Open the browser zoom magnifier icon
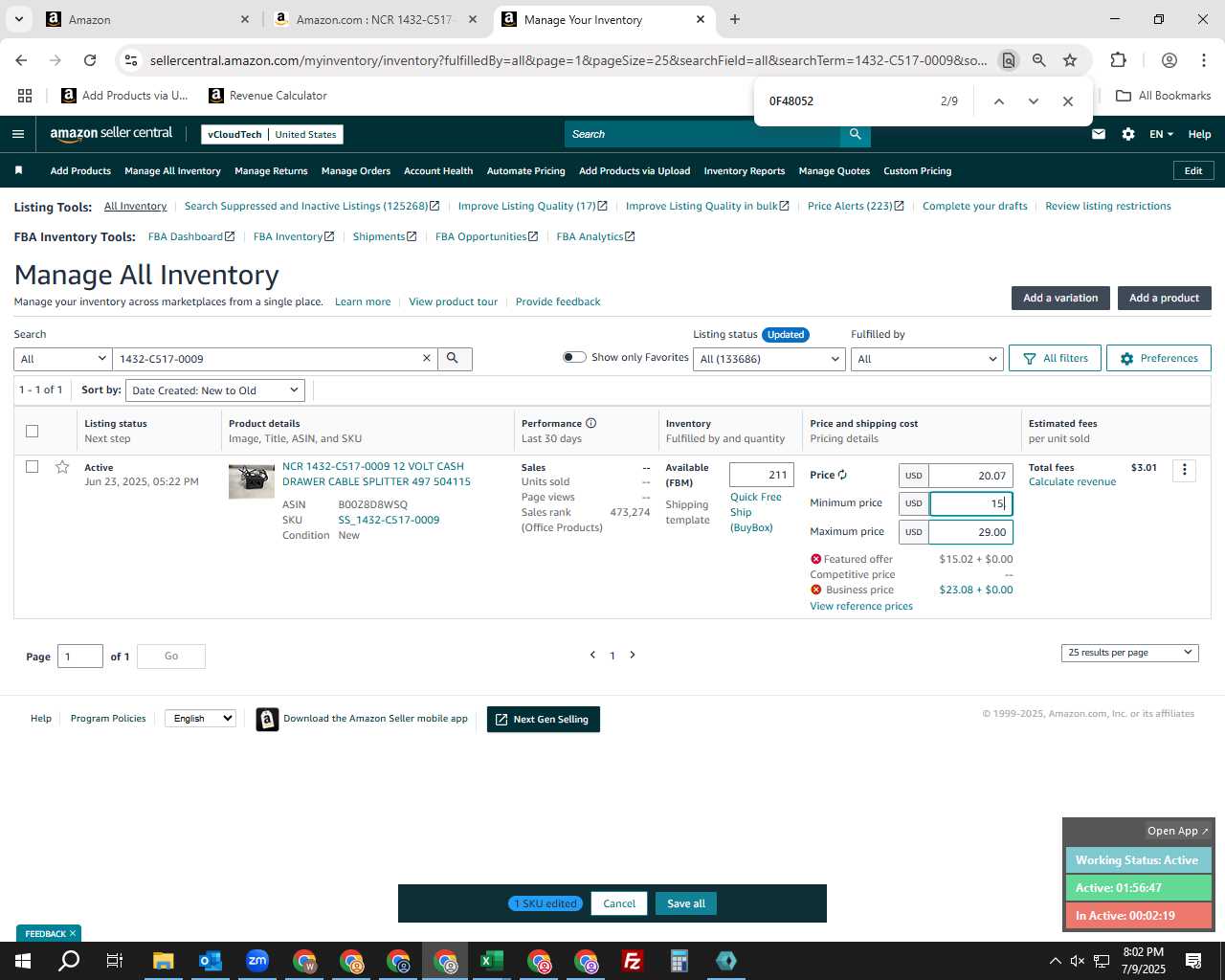This screenshot has height=980, width=1225. [x=1039, y=60]
